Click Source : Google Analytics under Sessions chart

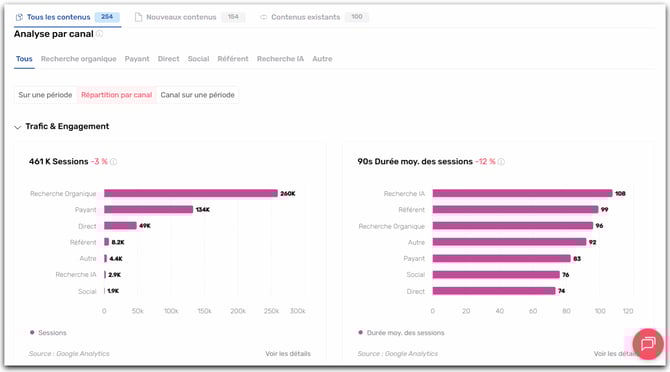(69, 354)
